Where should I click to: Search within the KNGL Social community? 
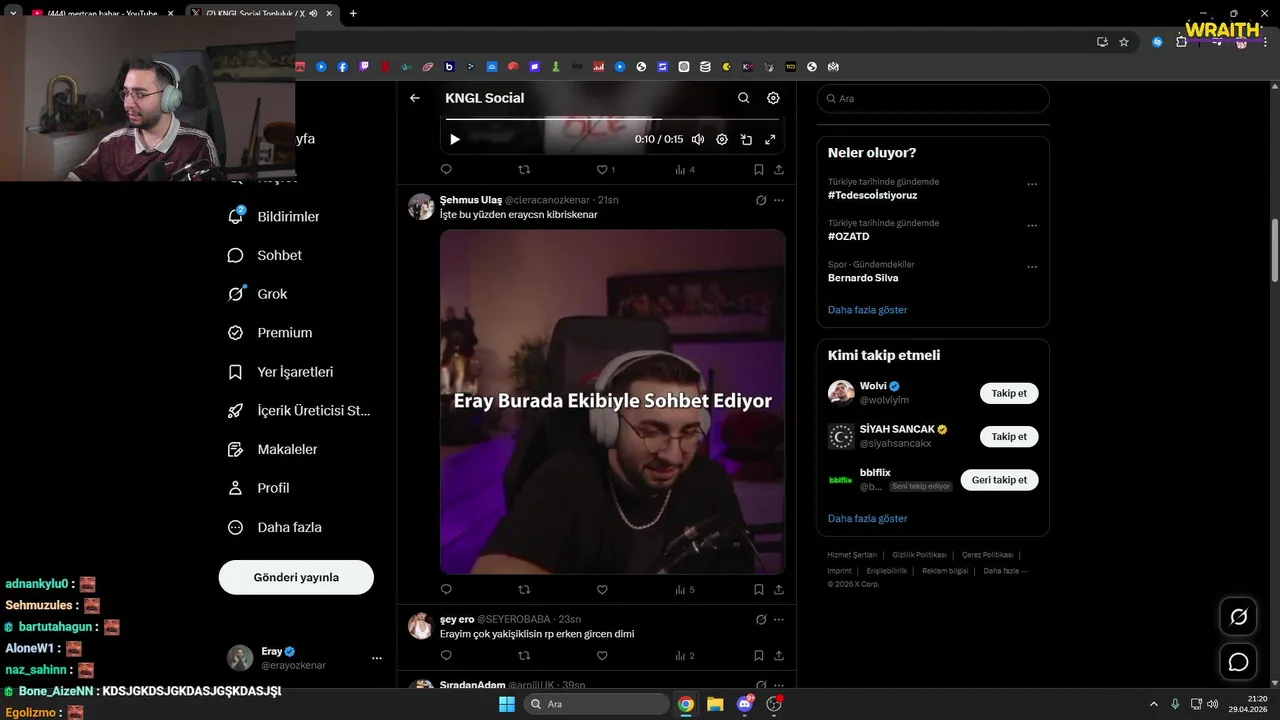click(743, 98)
